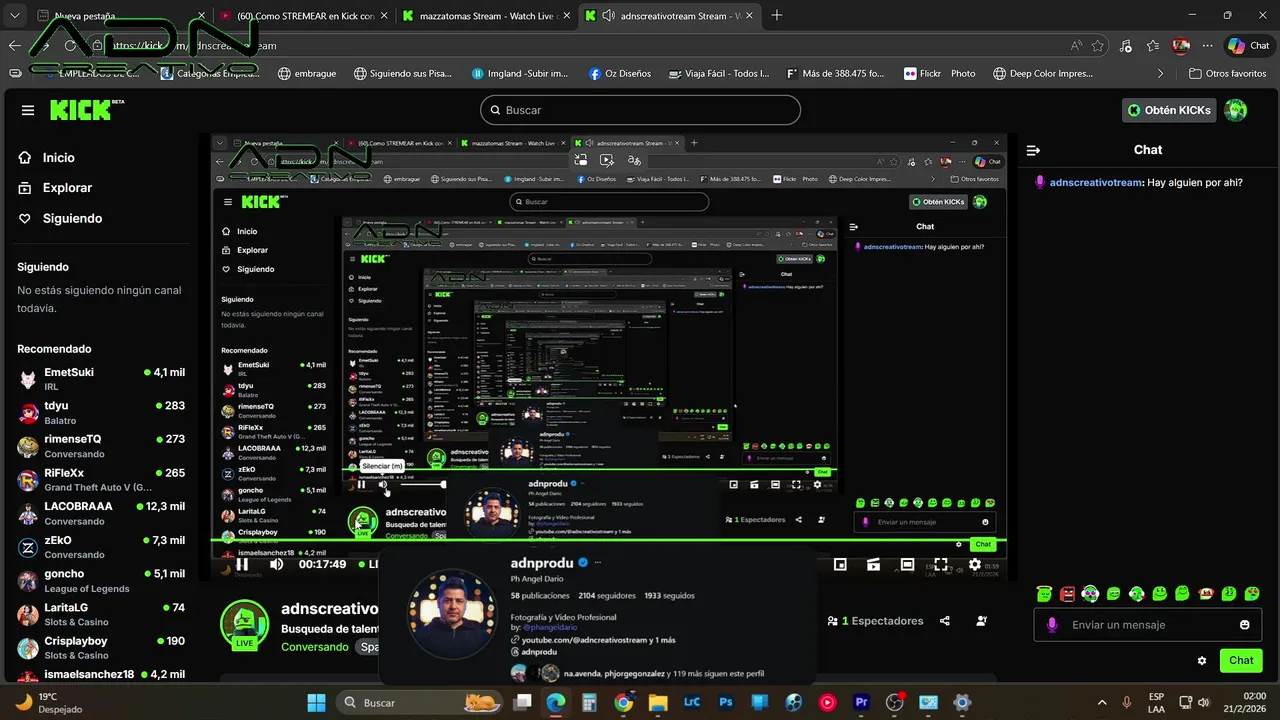Insert the brown dog-face emote
Screen dimensions: 1280x720
pyautogui.click(x=1206, y=594)
